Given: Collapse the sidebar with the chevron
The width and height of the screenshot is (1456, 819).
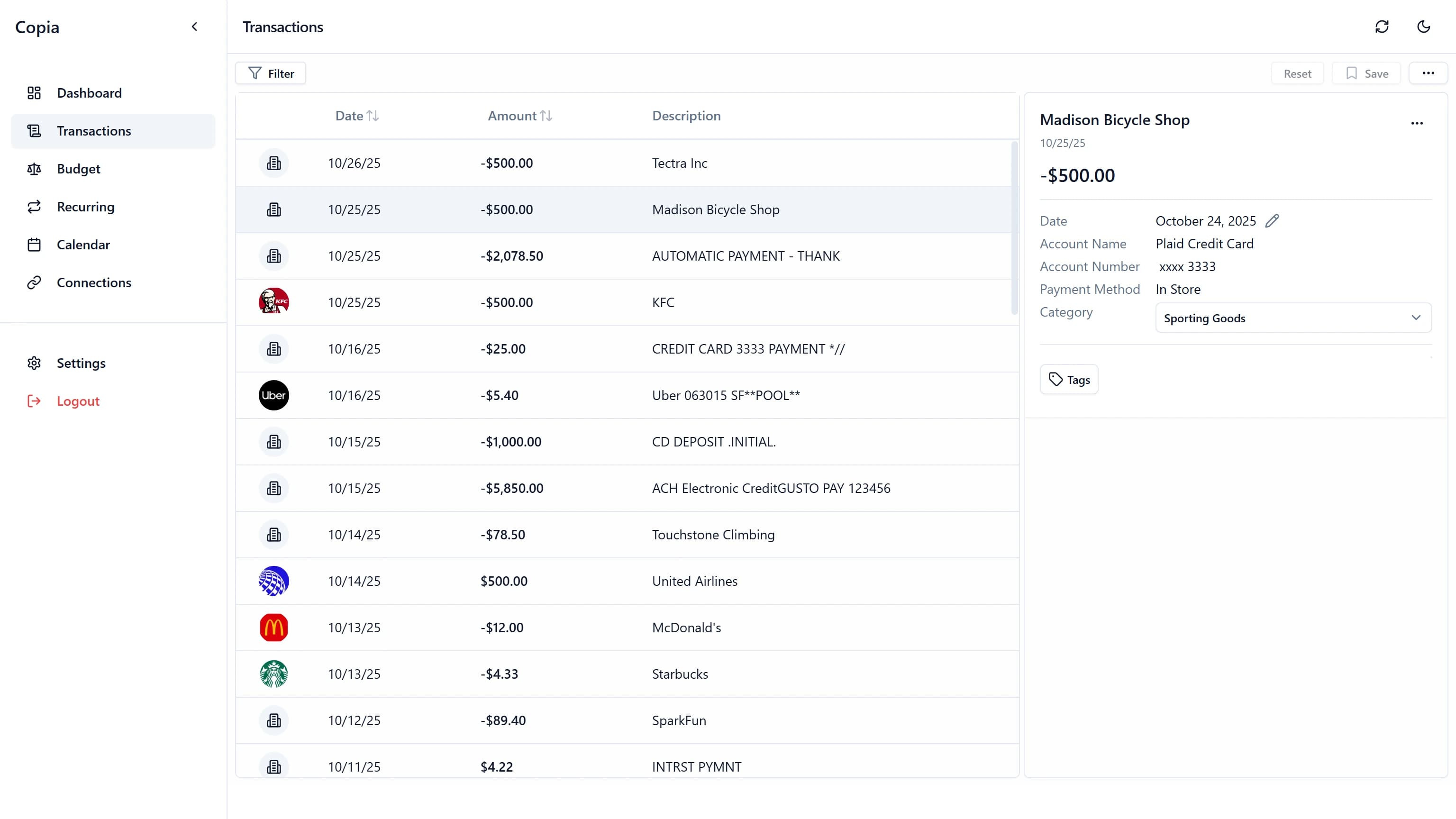Looking at the screenshot, I should coord(194,27).
